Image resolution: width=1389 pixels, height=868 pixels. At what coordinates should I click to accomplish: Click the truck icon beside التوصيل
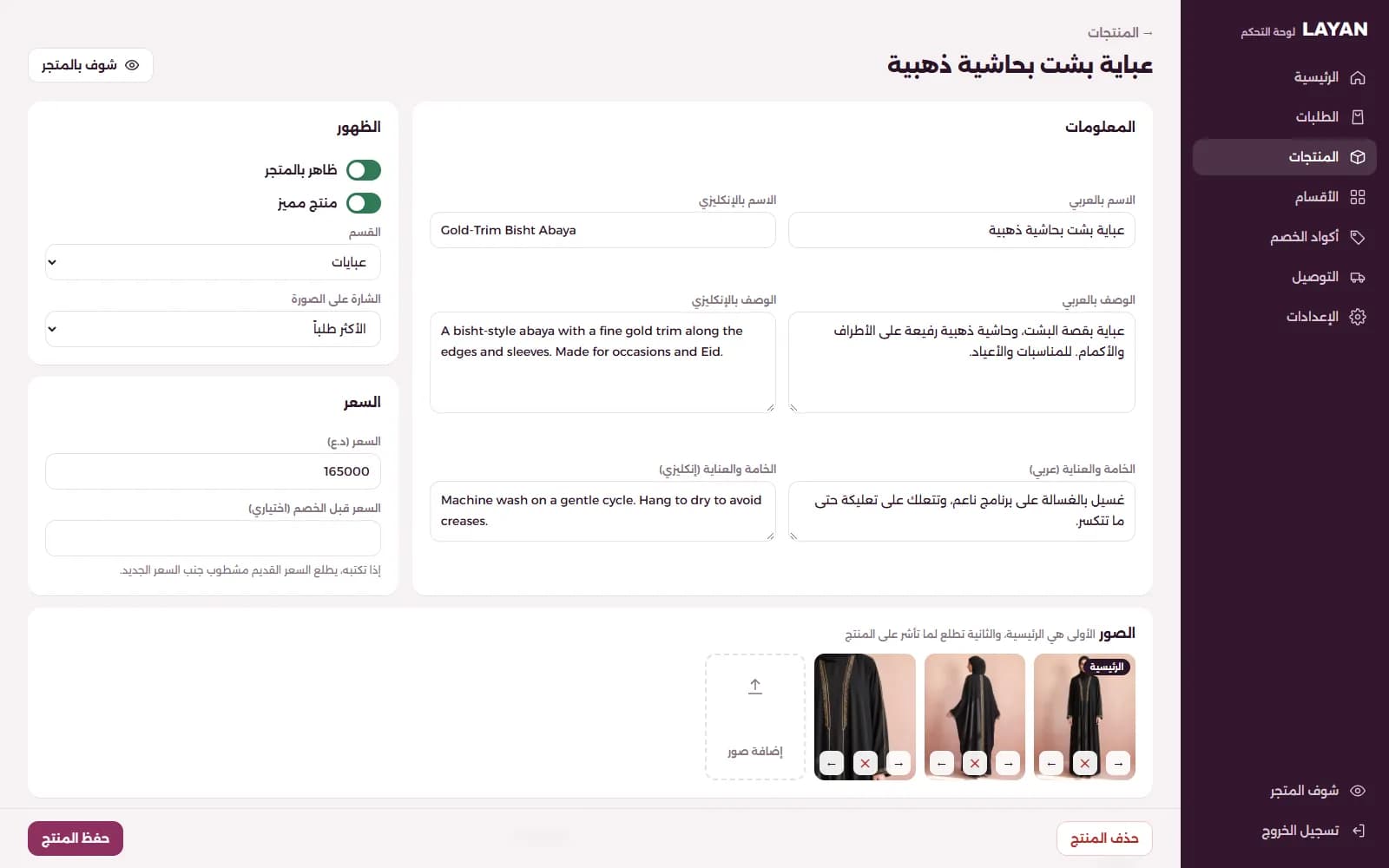coord(1358,277)
